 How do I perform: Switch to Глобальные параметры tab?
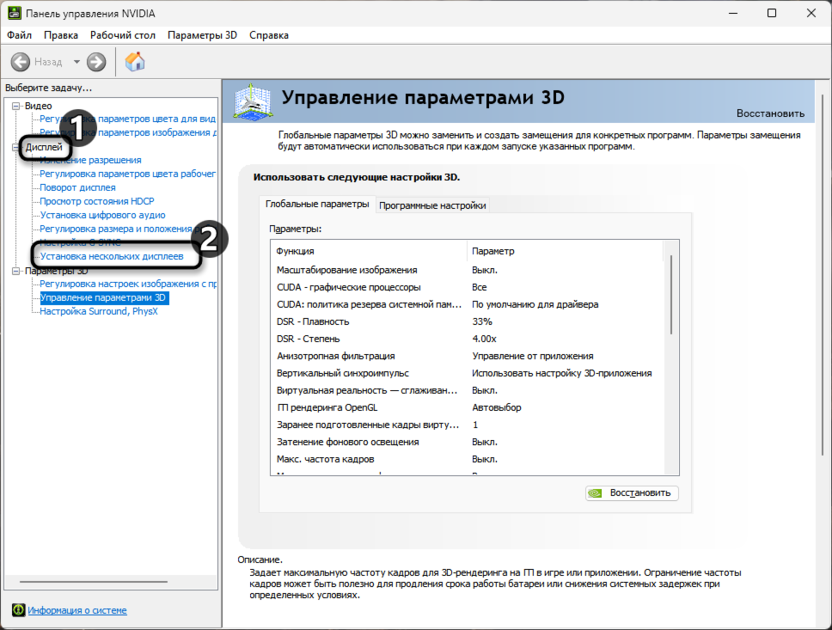(317, 204)
